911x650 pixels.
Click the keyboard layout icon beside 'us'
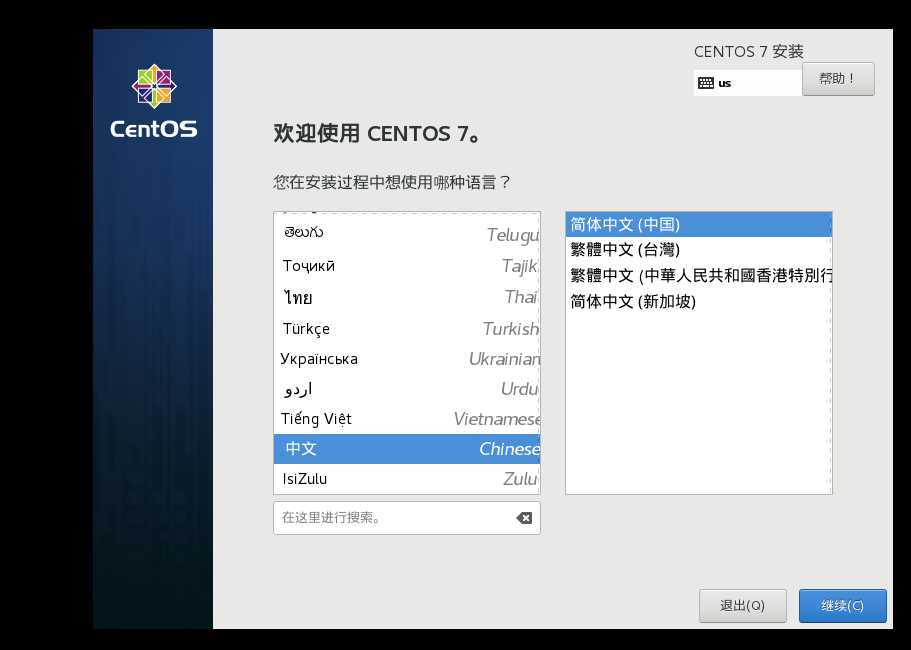pyautogui.click(x=705, y=83)
